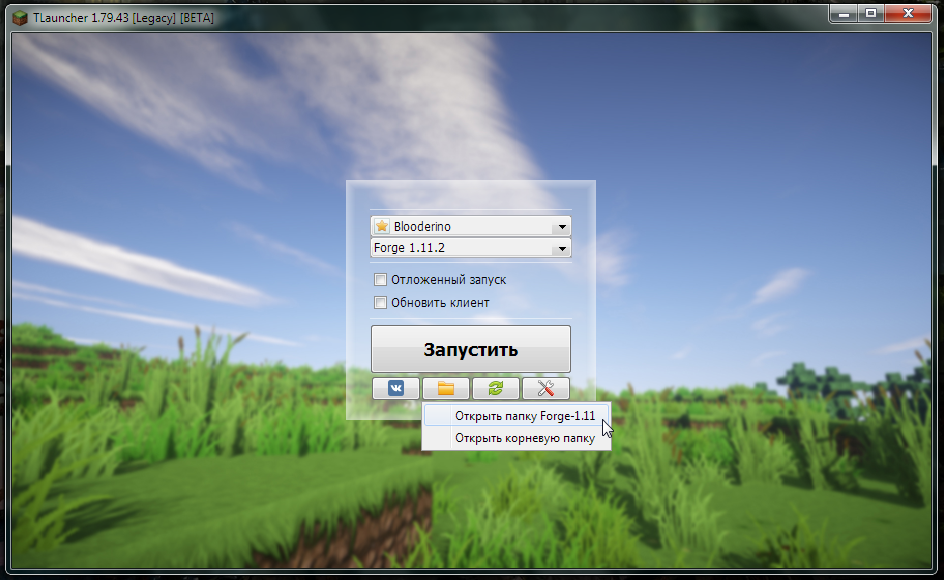The height and width of the screenshot is (580, 944).
Task: Click the Blooderino account name field
Action: (471, 226)
